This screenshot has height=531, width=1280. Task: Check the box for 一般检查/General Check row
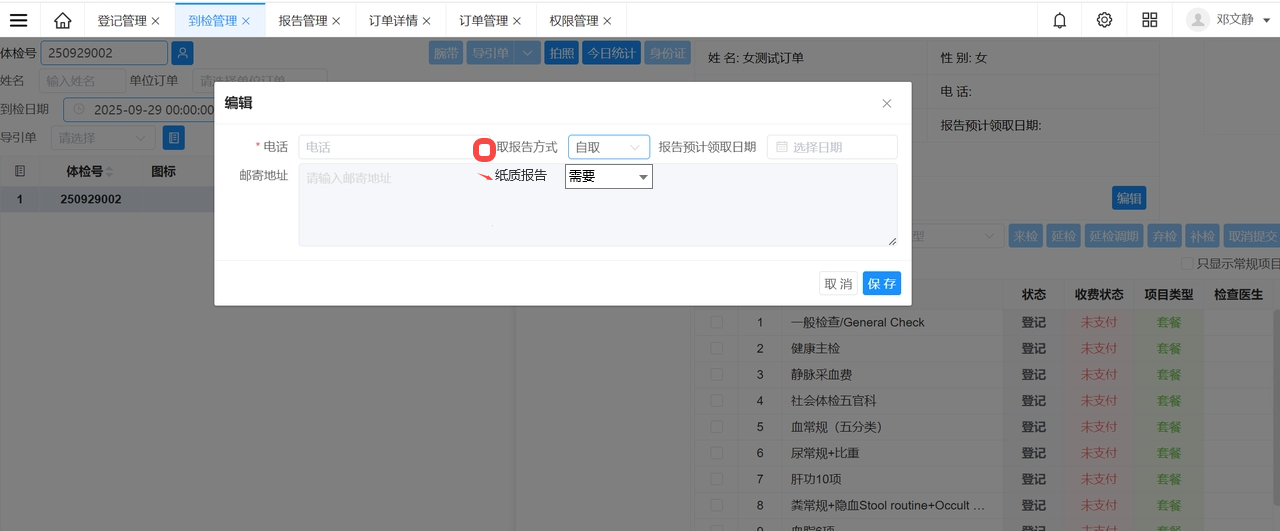point(716,322)
